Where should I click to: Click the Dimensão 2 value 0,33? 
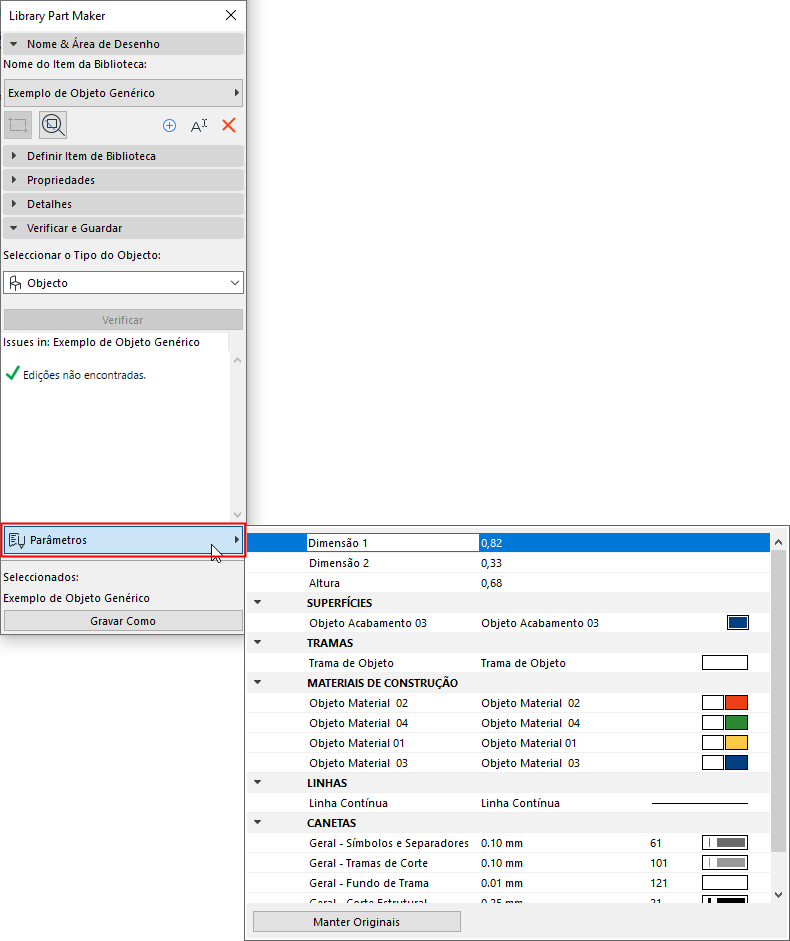click(491, 563)
